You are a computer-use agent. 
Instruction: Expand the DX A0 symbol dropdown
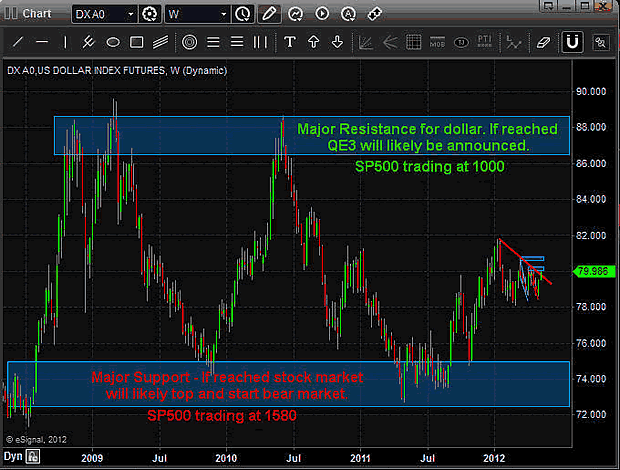(x=130, y=15)
